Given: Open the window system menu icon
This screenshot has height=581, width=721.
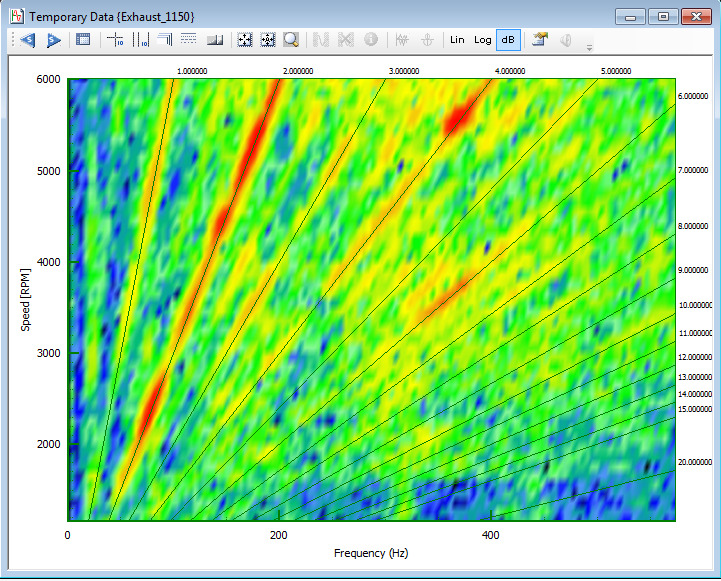Looking at the screenshot, I should 16,16.
